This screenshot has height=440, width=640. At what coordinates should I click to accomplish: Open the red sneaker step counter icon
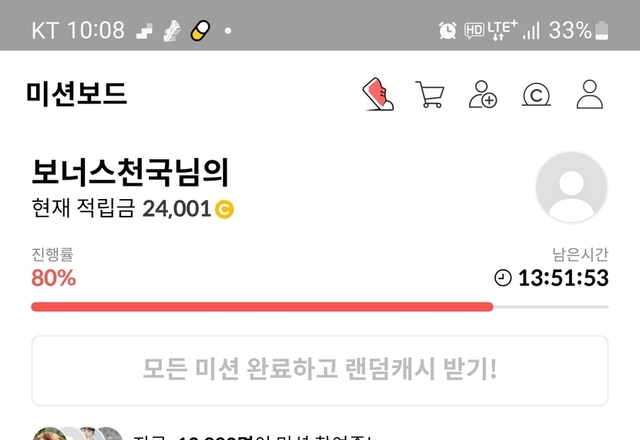(378, 94)
